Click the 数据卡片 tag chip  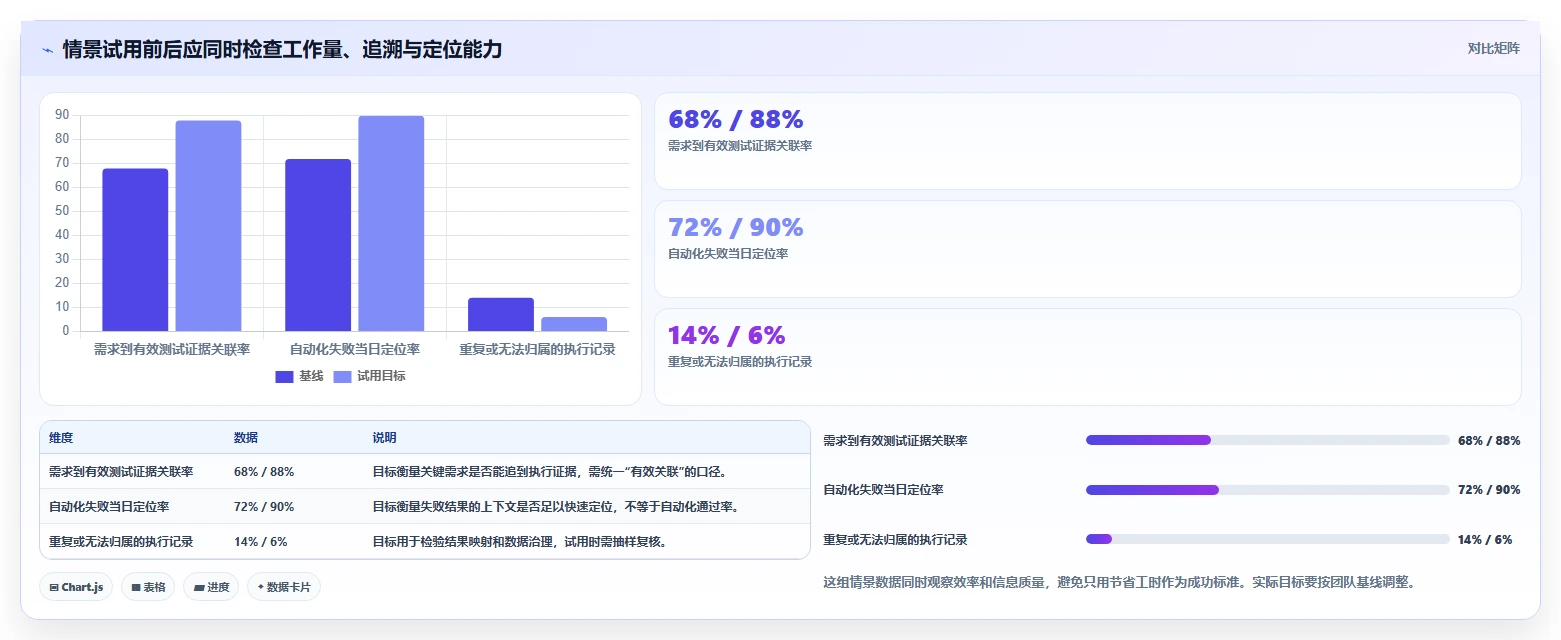pos(284,587)
